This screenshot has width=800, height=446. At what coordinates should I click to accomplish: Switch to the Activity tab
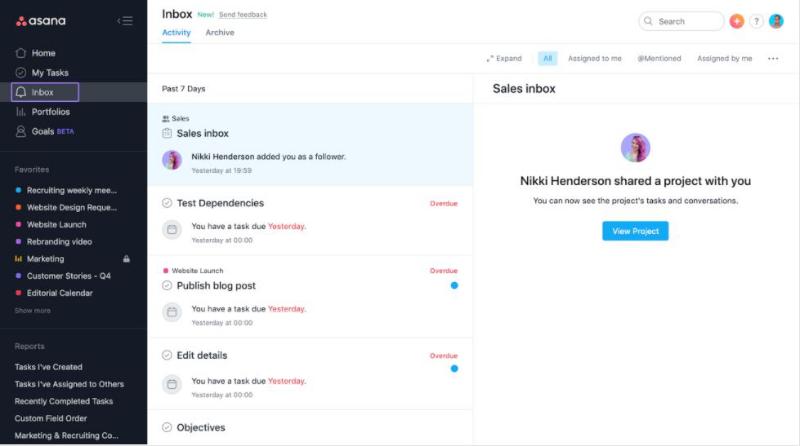176,32
